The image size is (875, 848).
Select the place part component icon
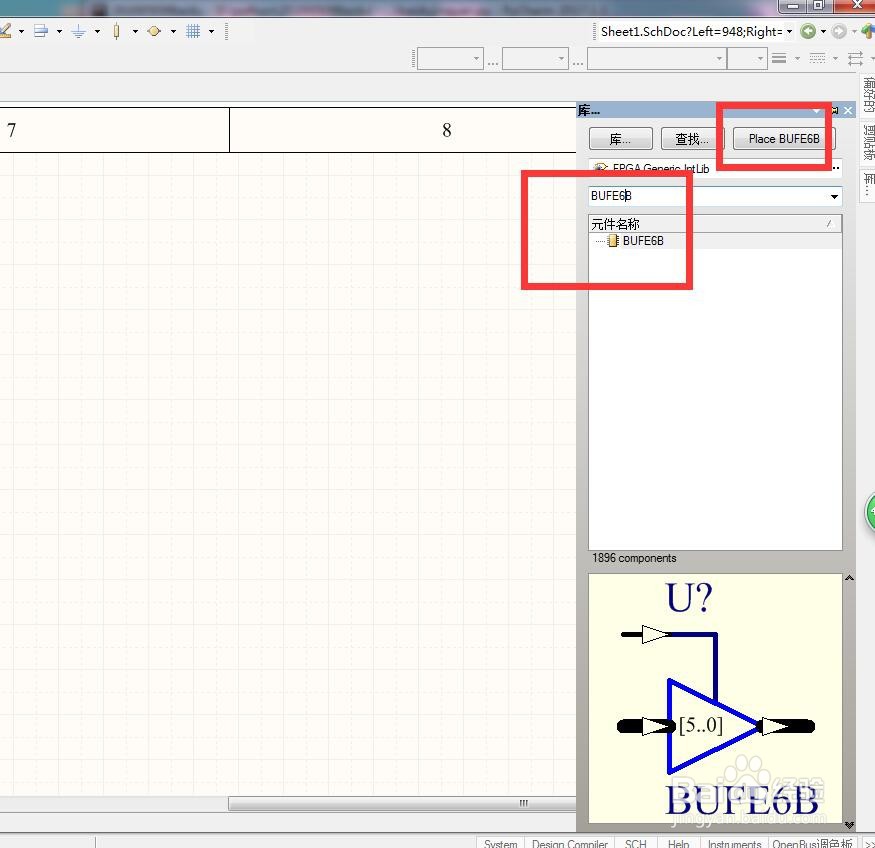(116, 31)
